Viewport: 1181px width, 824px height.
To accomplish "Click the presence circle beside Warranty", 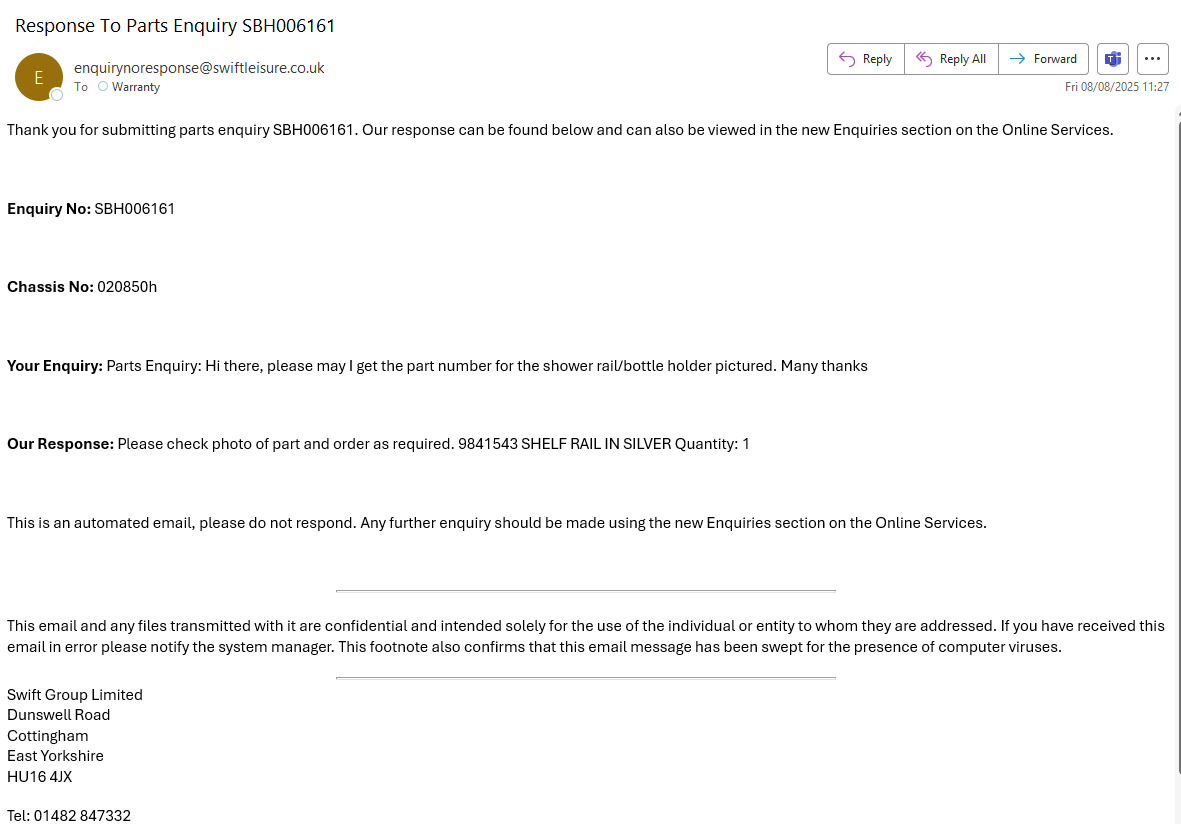I will (103, 87).
